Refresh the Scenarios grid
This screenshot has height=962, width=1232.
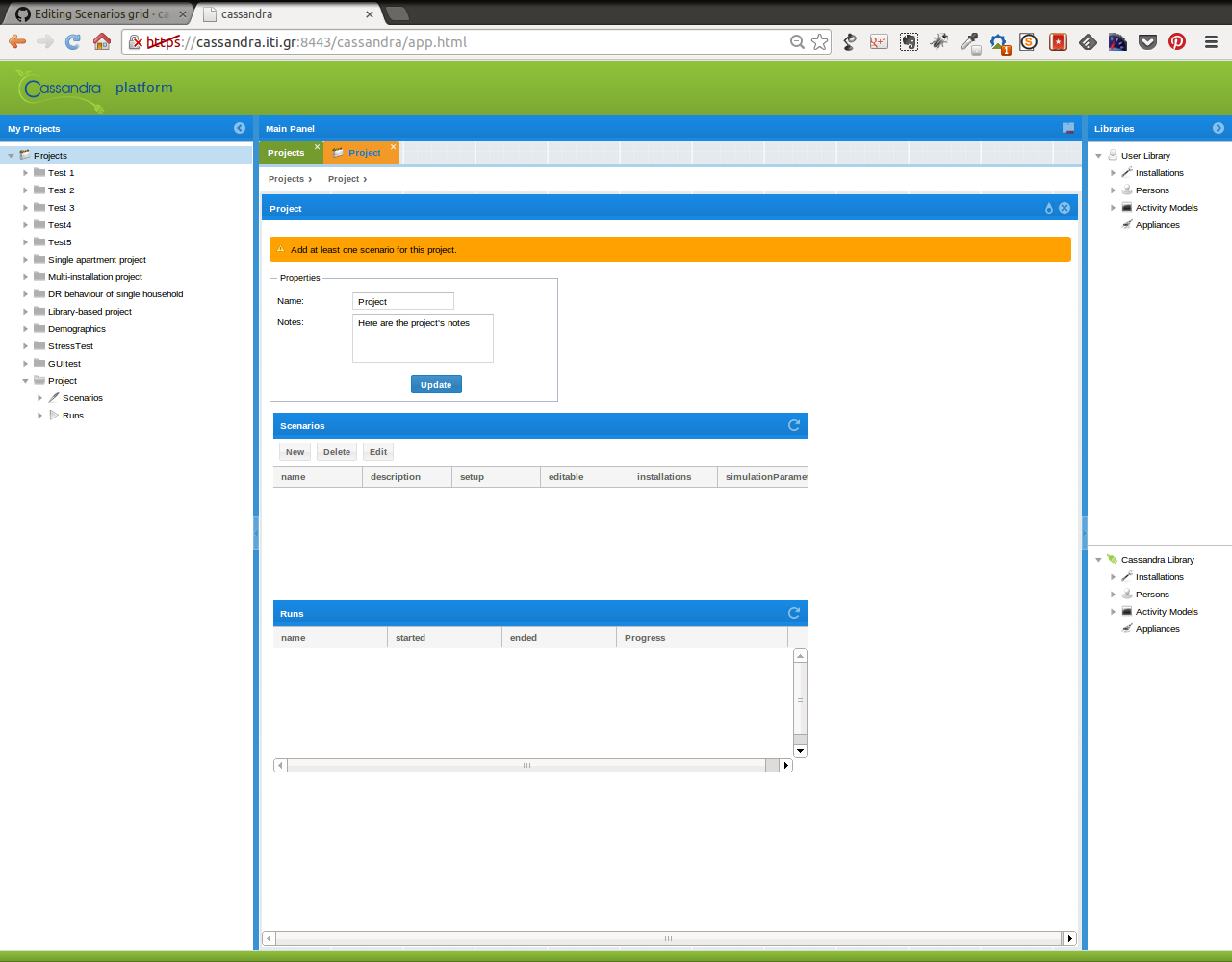click(x=793, y=424)
